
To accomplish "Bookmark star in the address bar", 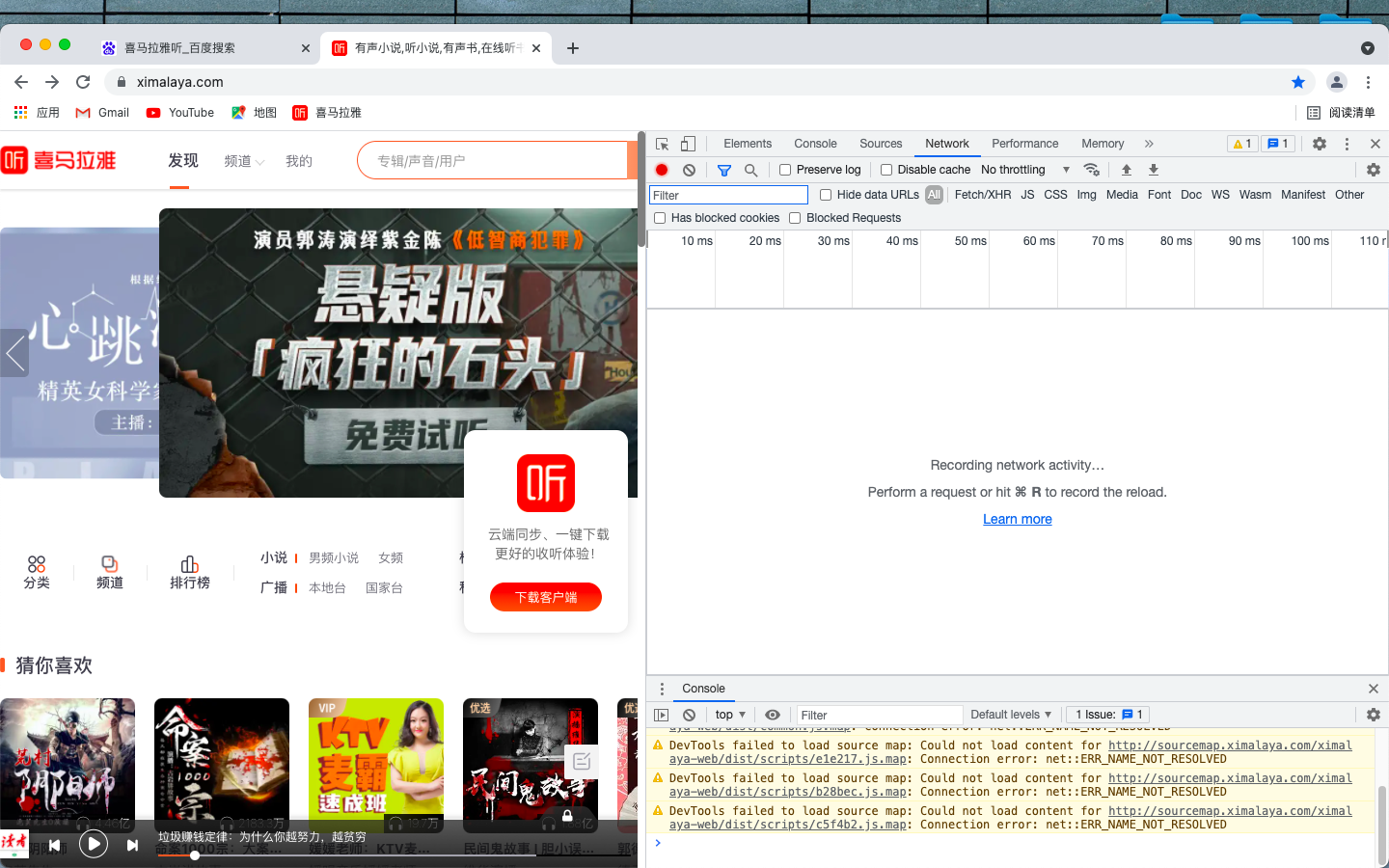I will [1298, 82].
